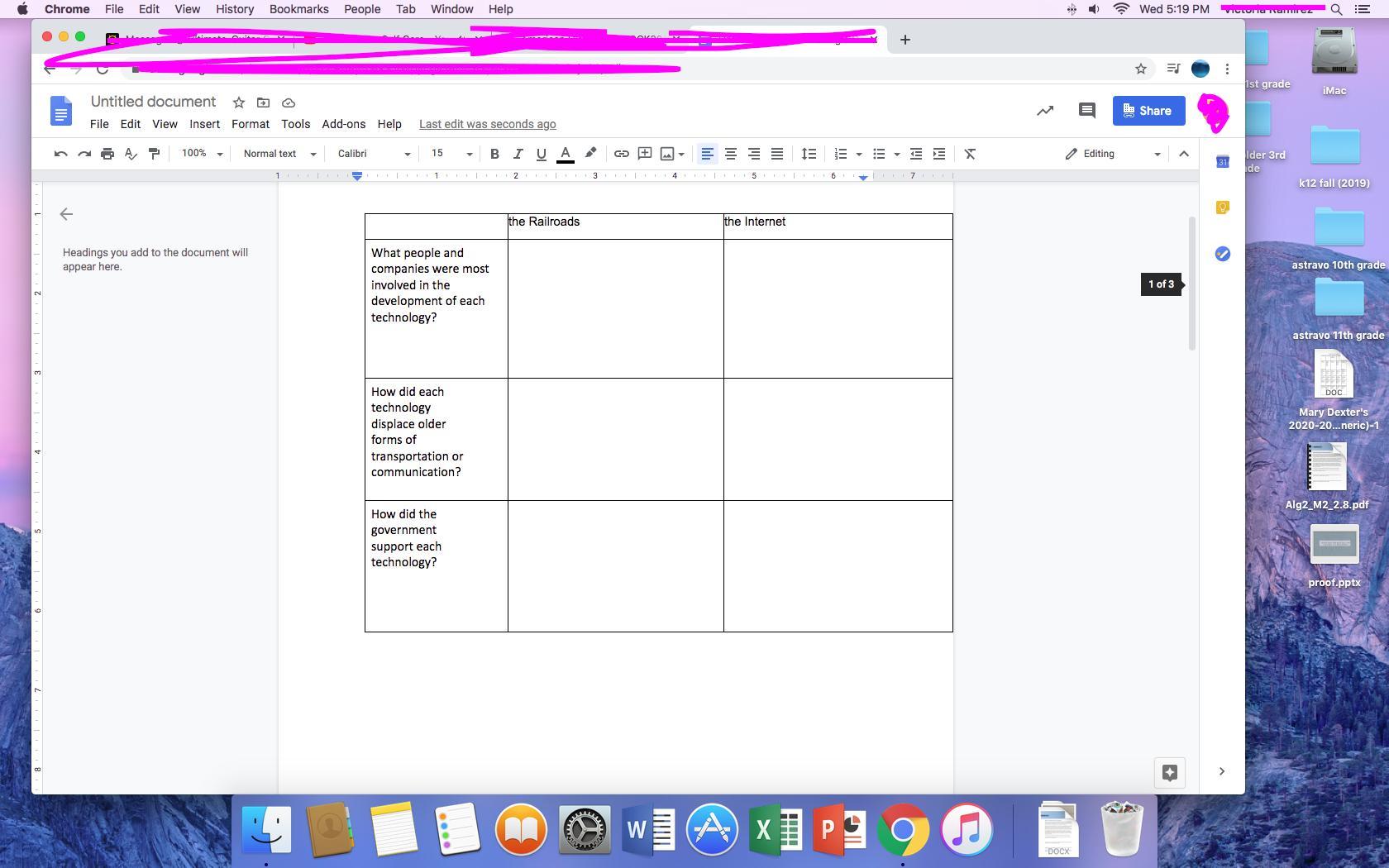Print the document using printer icon

pos(107,154)
